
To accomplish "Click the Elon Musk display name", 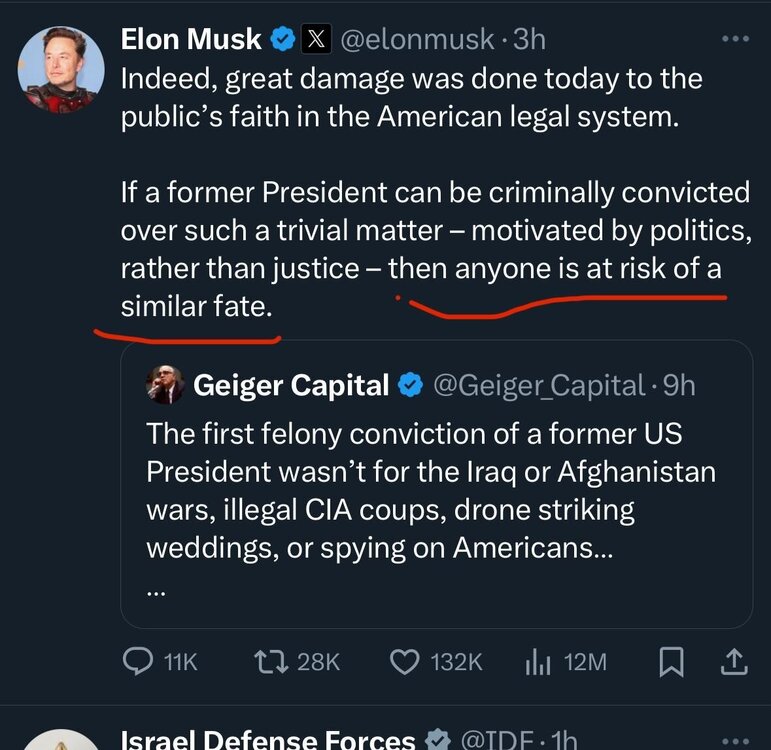I will click(191, 39).
